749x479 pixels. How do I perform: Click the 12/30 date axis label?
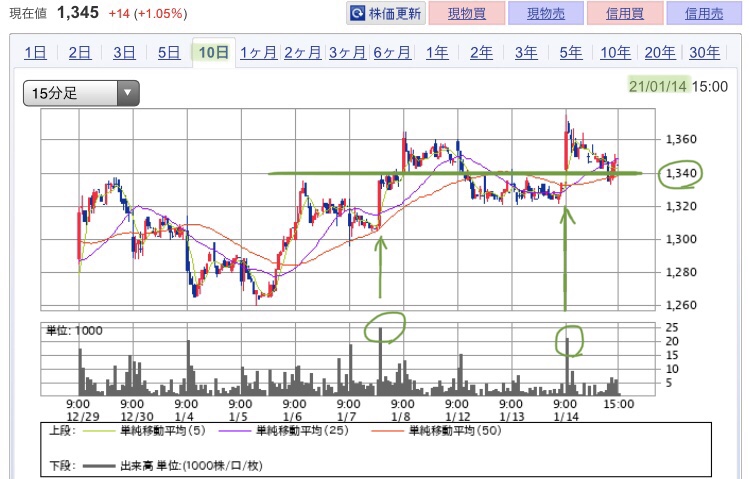[137, 416]
